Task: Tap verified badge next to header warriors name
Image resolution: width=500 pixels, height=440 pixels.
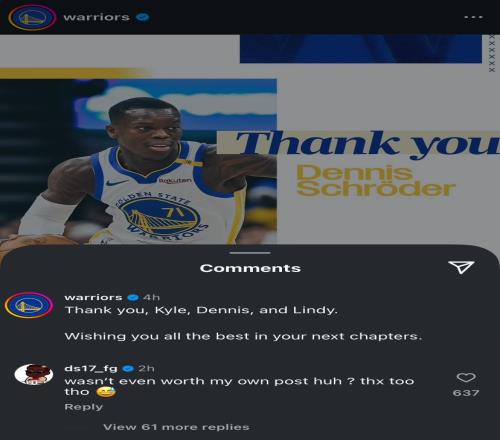Action: [x=143, y=17]
